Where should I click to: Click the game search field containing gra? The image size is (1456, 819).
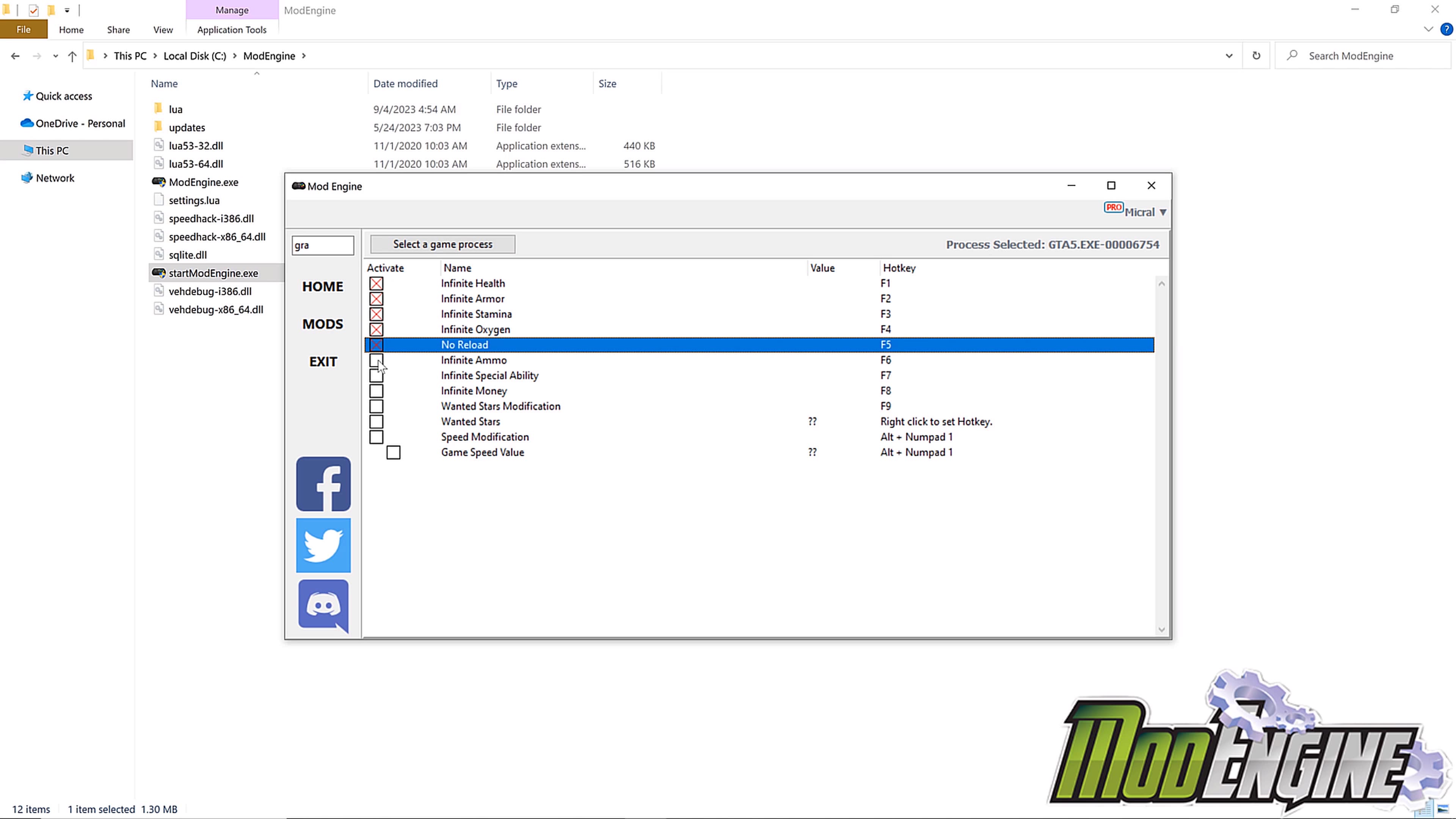[323, 245]
